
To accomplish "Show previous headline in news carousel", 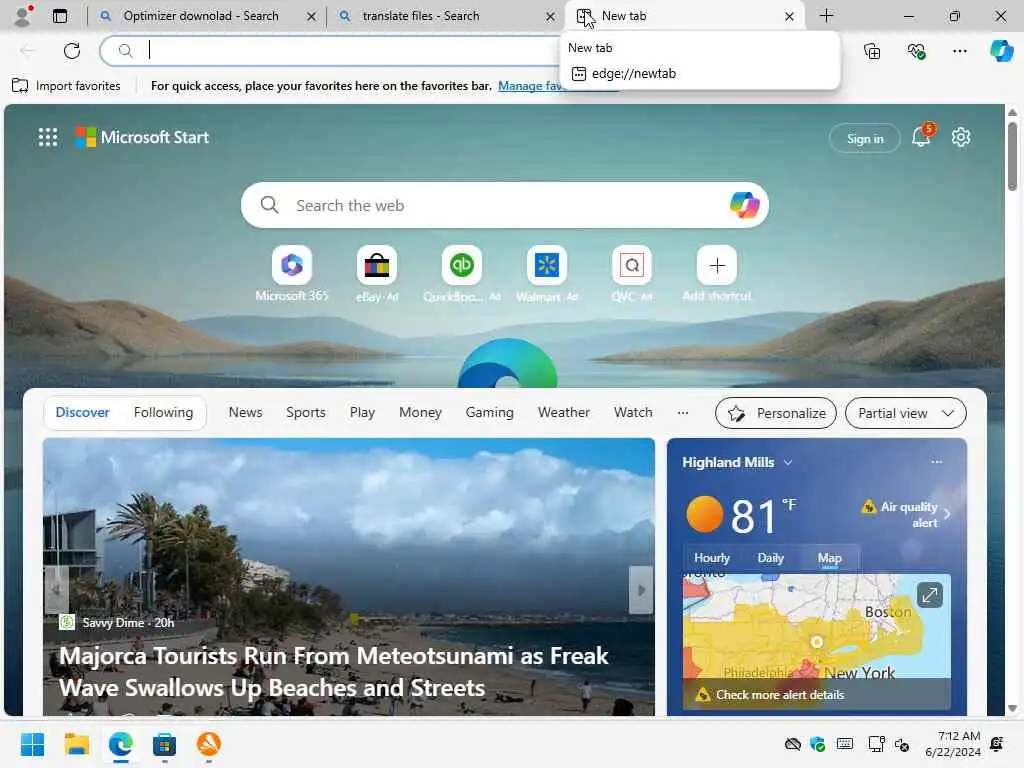I will 57,590.
